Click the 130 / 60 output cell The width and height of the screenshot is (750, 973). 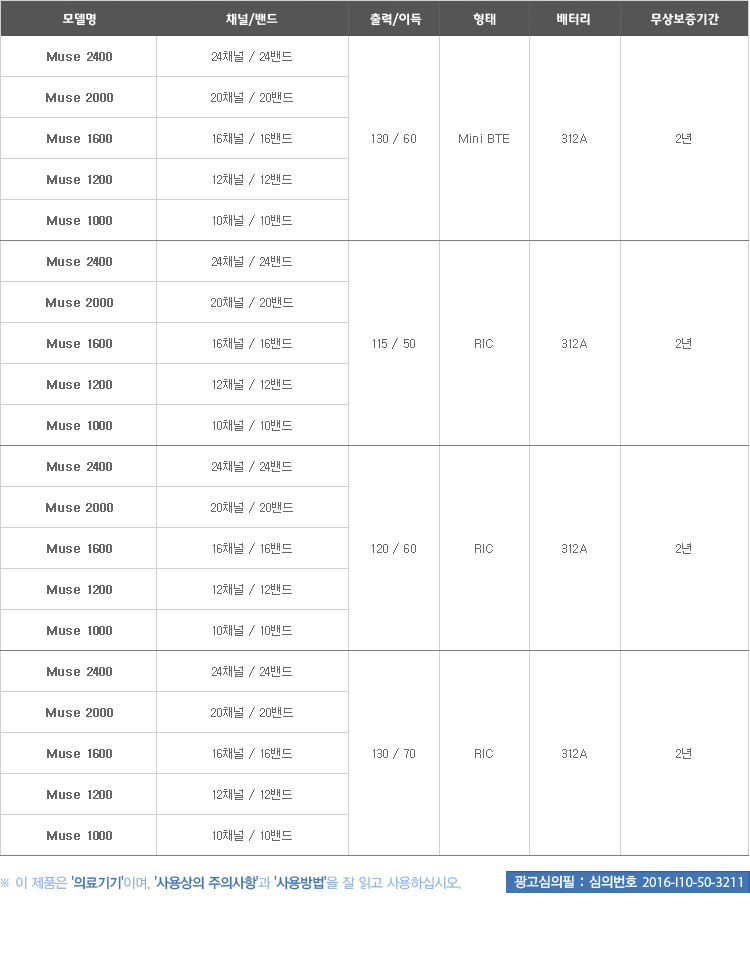coord(394,138)
